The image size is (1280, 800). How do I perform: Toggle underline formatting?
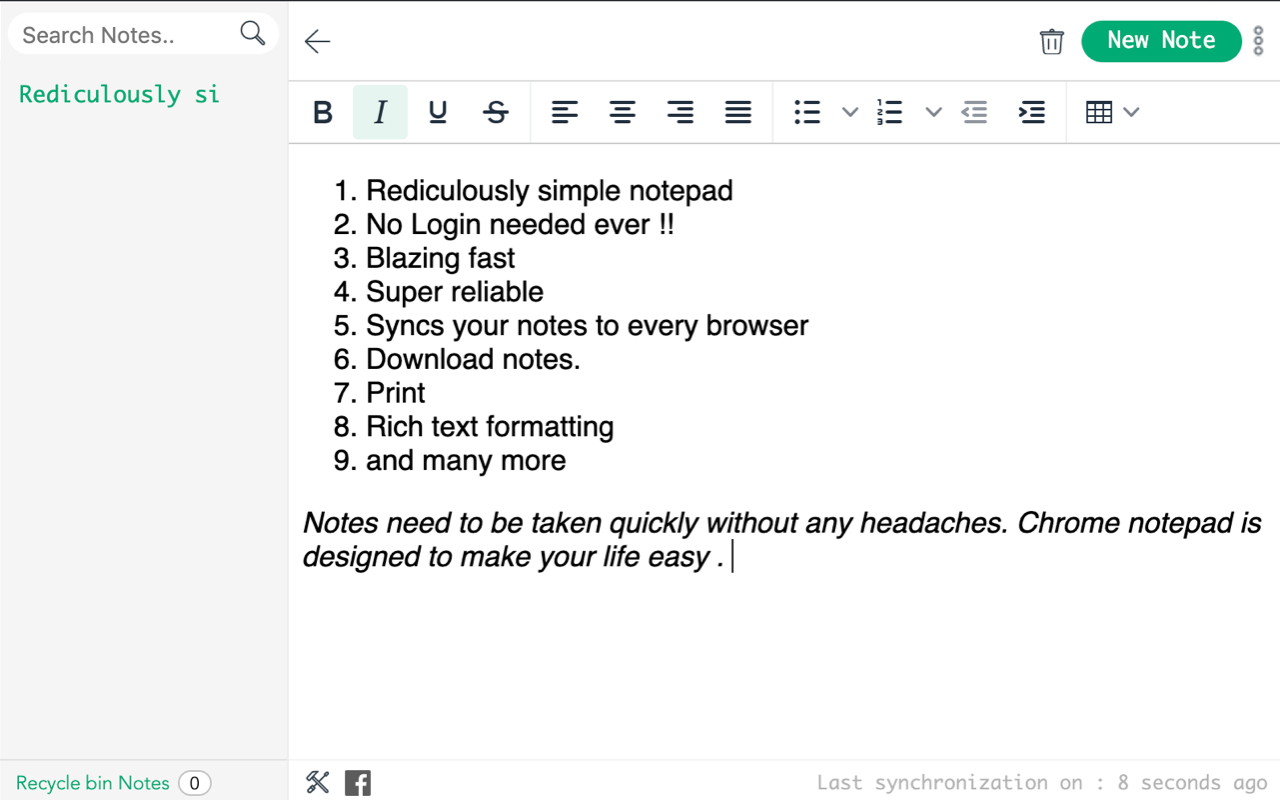[438, 112]
